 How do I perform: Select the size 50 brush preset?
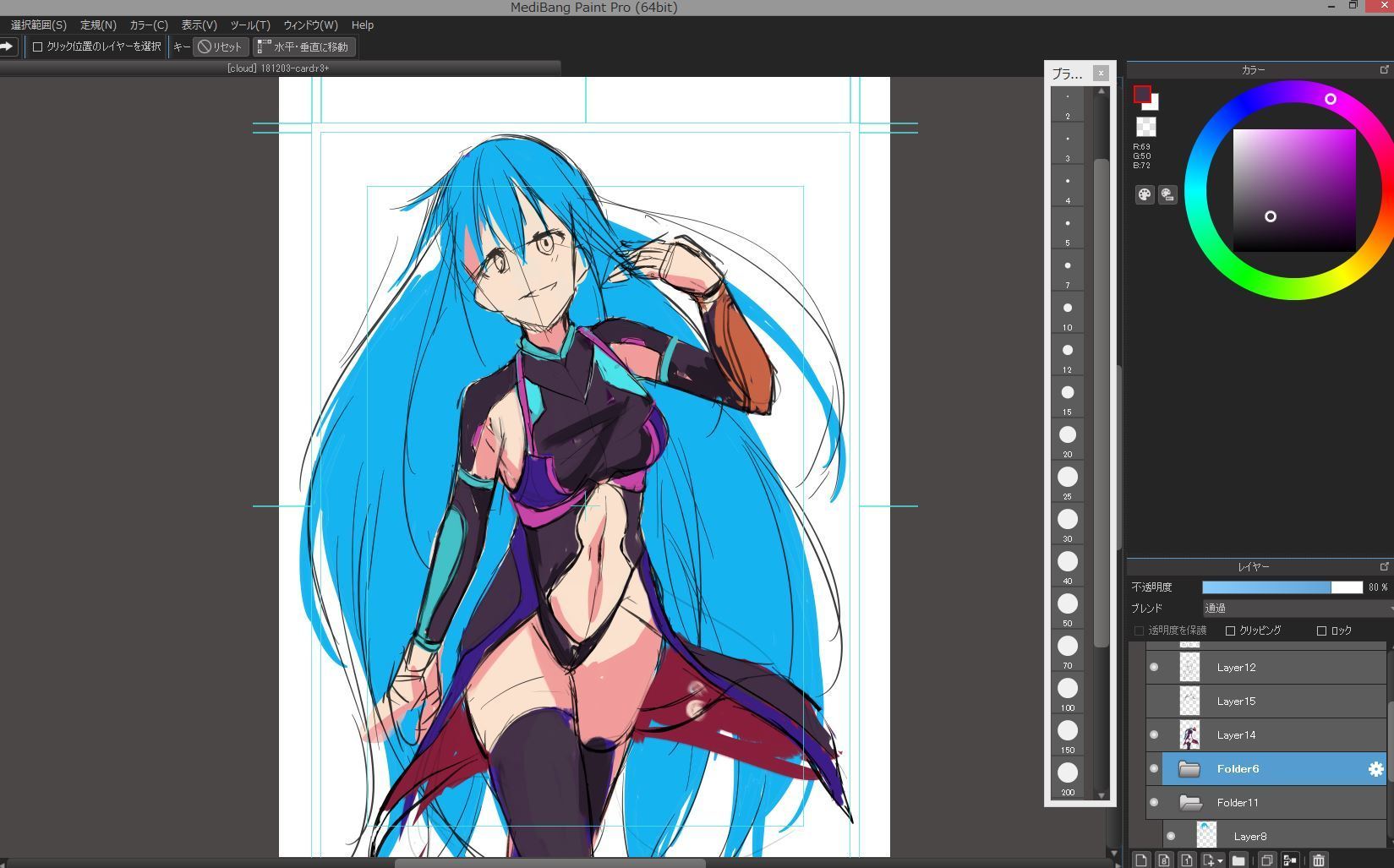1068,604
